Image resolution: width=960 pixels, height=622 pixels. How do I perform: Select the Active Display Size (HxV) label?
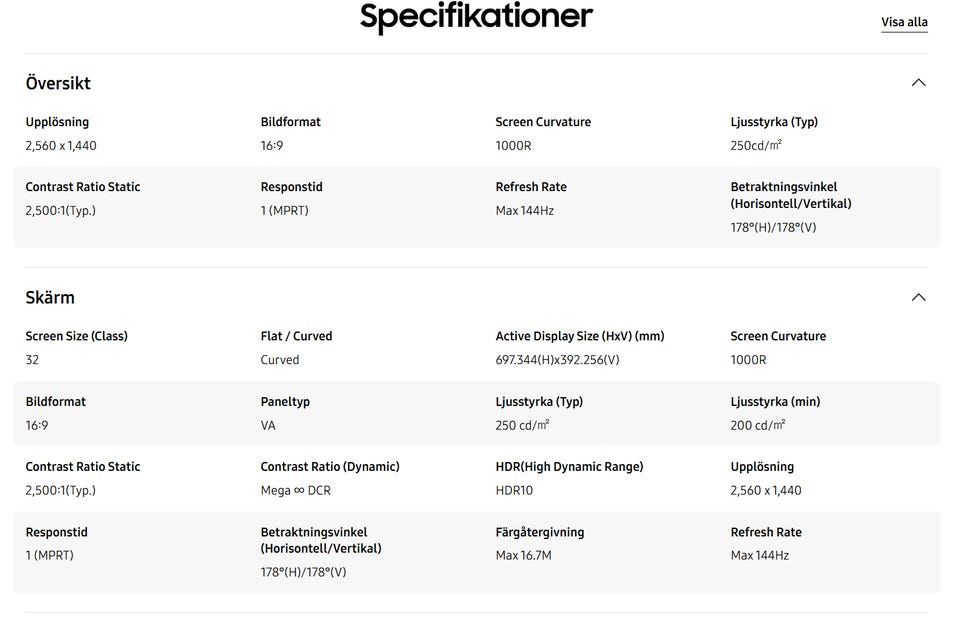click(579, 336)
